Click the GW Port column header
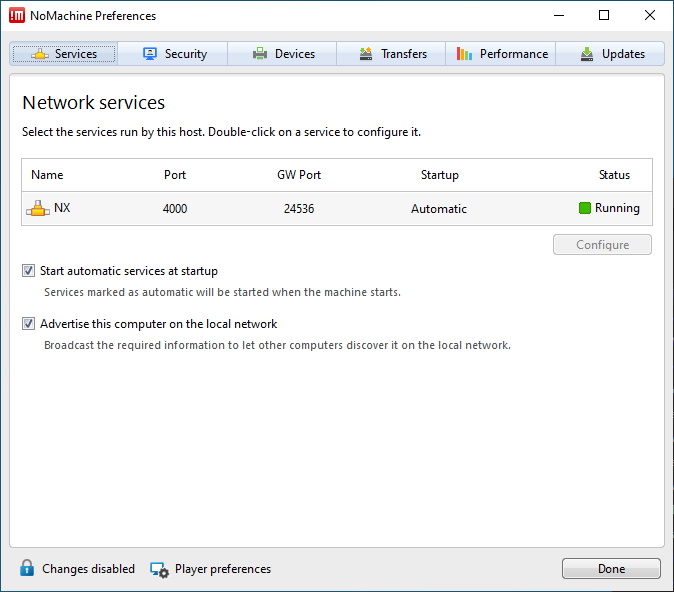 point(299,175)
